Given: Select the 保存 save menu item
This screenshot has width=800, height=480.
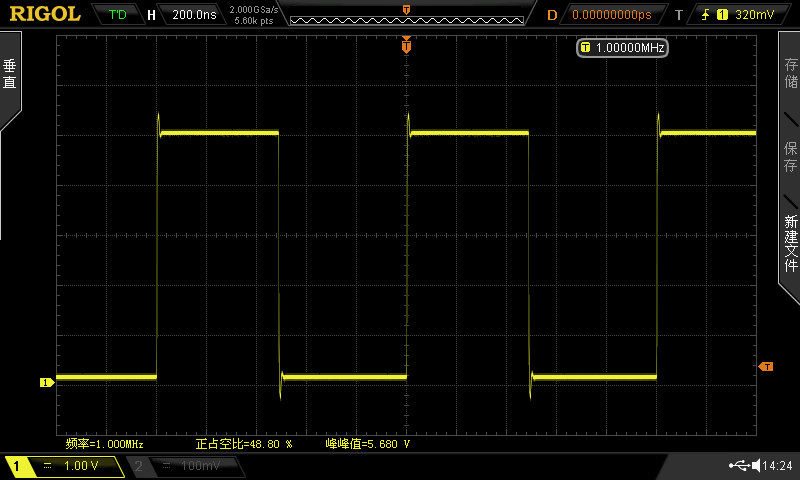Looking at the screenshot, I should pyautogui.click(x=790, y=157).
